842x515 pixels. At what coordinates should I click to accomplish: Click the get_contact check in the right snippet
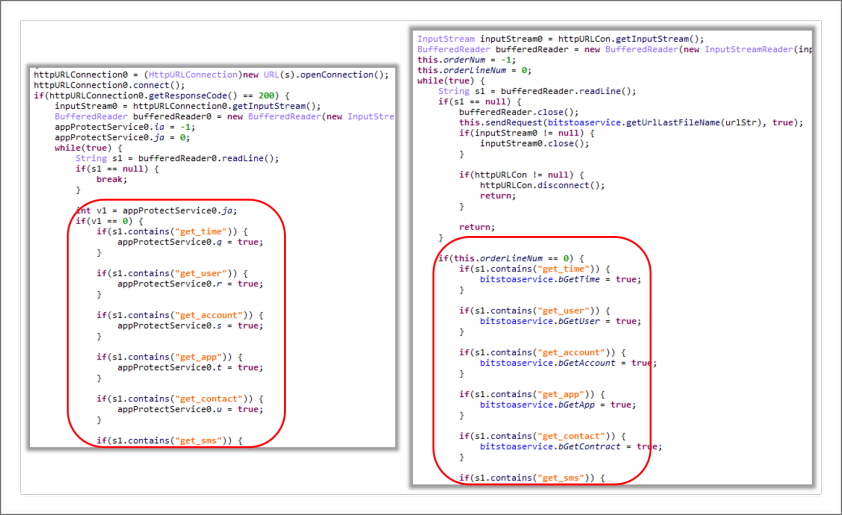click(x=542, y=436)
